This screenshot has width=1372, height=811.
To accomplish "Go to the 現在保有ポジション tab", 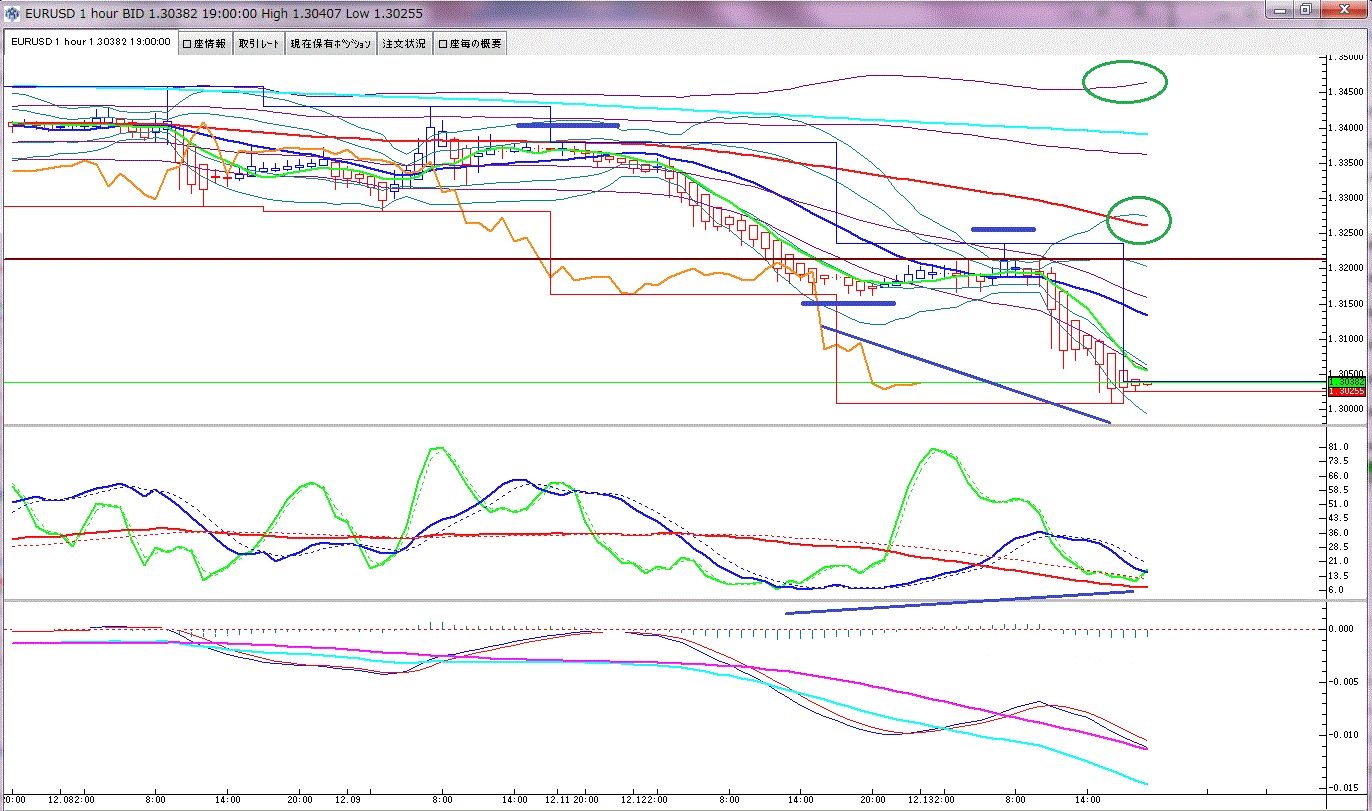I will tap(330, 43).
